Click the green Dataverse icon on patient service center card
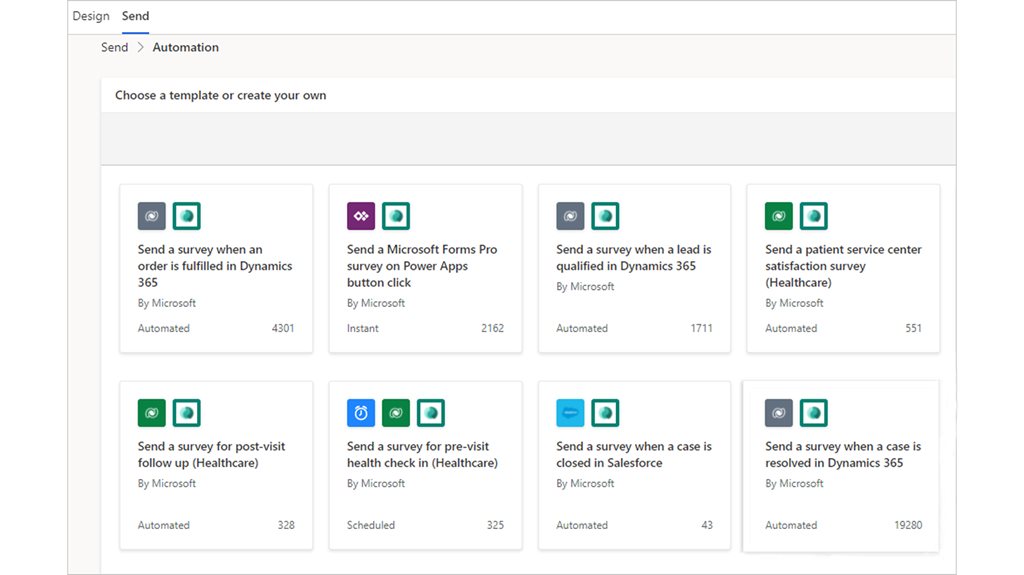The image size is (1024, 575). tap(779, 216)
